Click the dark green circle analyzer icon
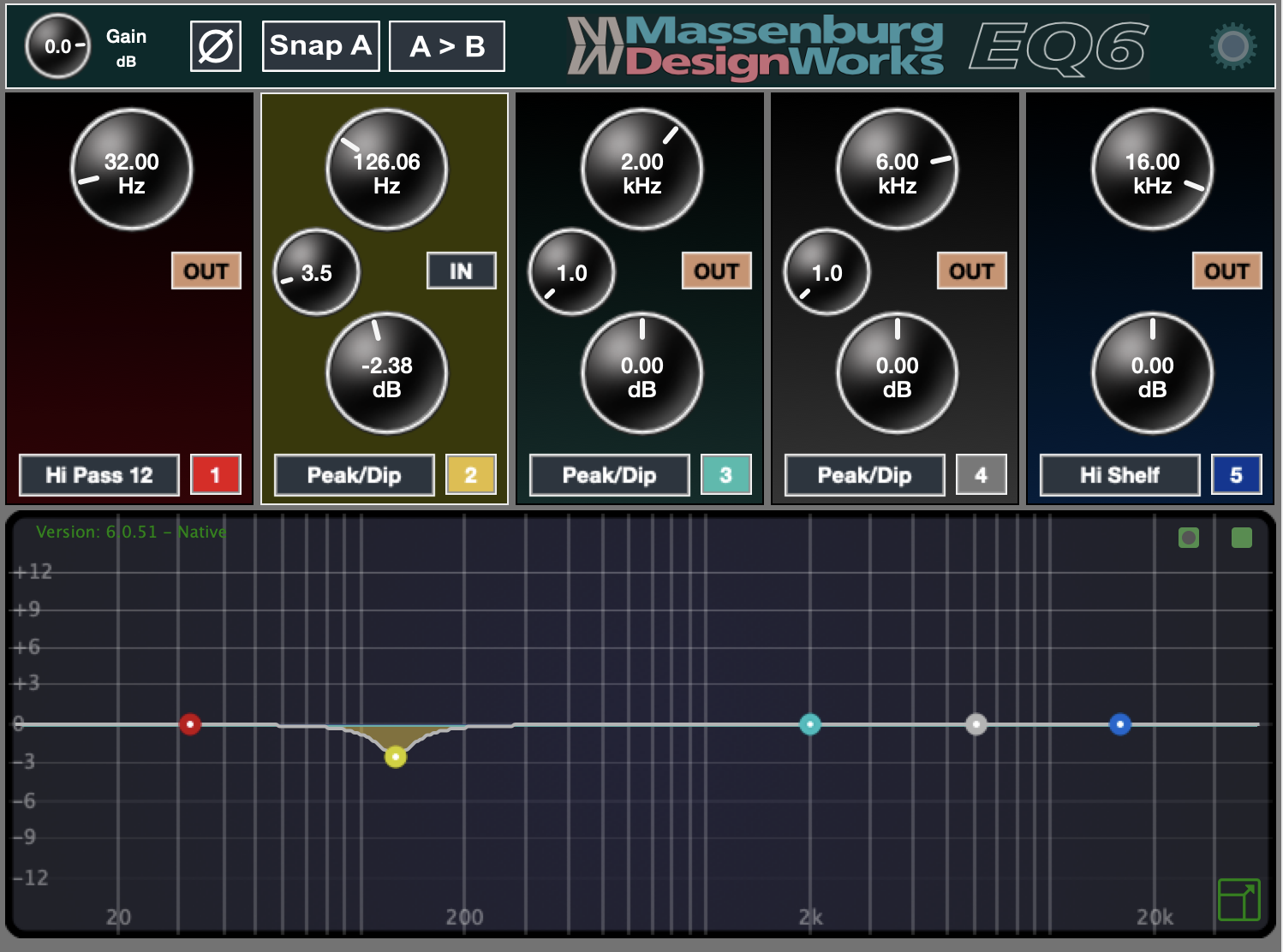This screenshot has width=1283, height=952. pos(1188,538)
